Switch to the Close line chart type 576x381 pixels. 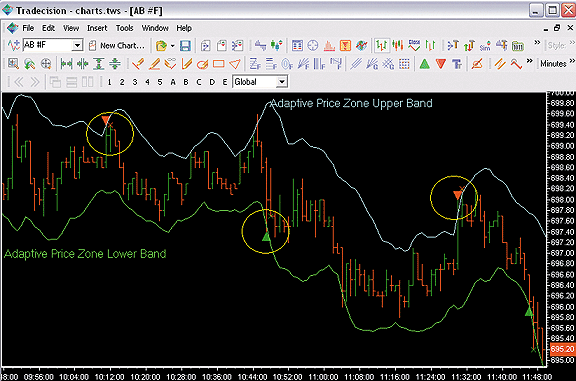coord(414,46)
